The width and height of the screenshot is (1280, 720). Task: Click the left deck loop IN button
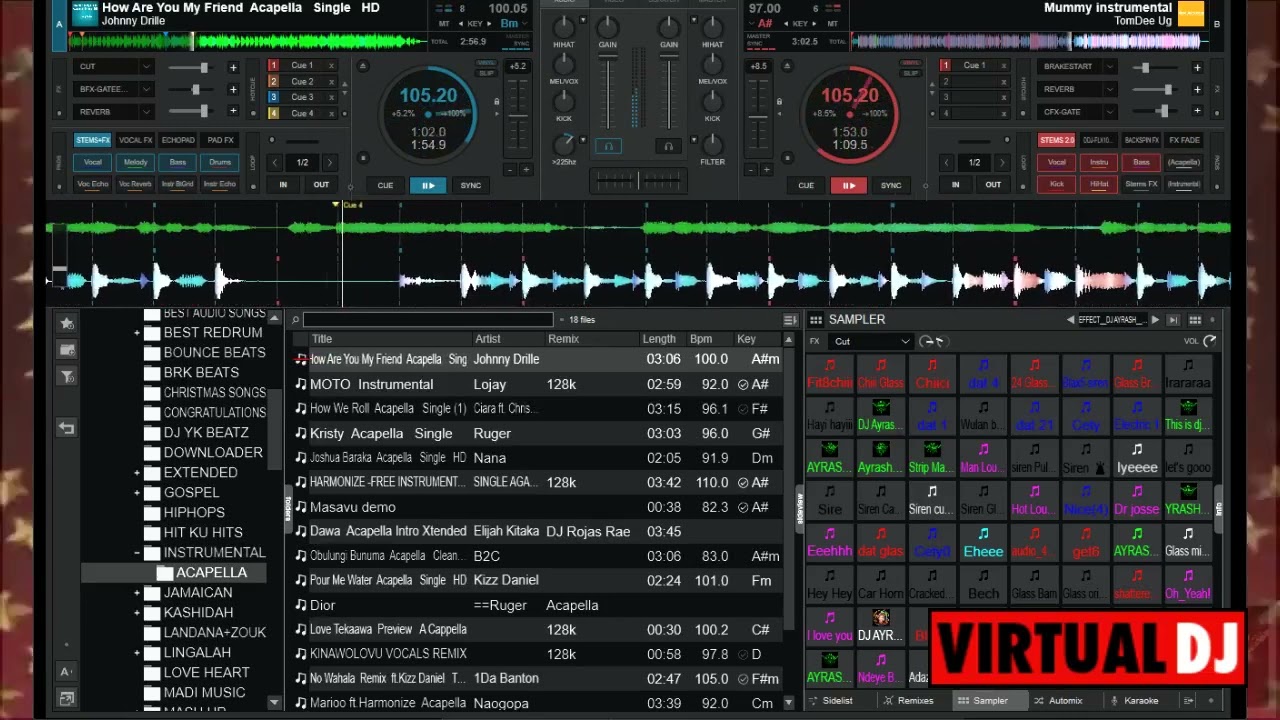click(x=283, y=185)
